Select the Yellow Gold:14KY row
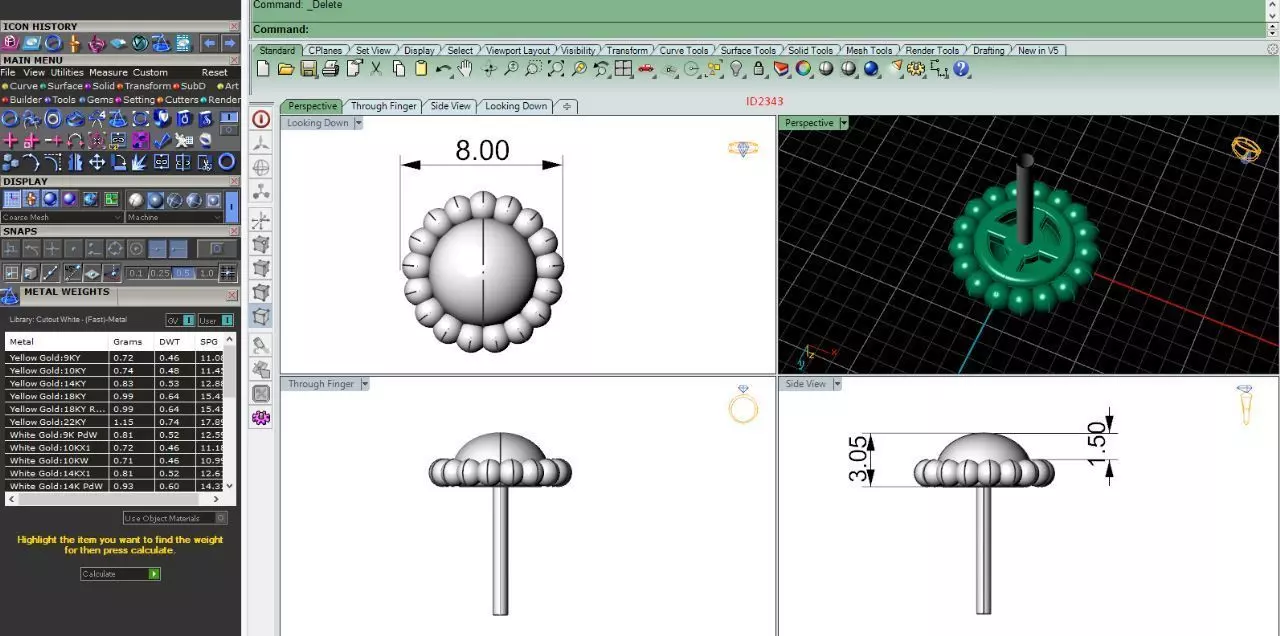Viewport: 1280px width, 636px height. [114, 383]
